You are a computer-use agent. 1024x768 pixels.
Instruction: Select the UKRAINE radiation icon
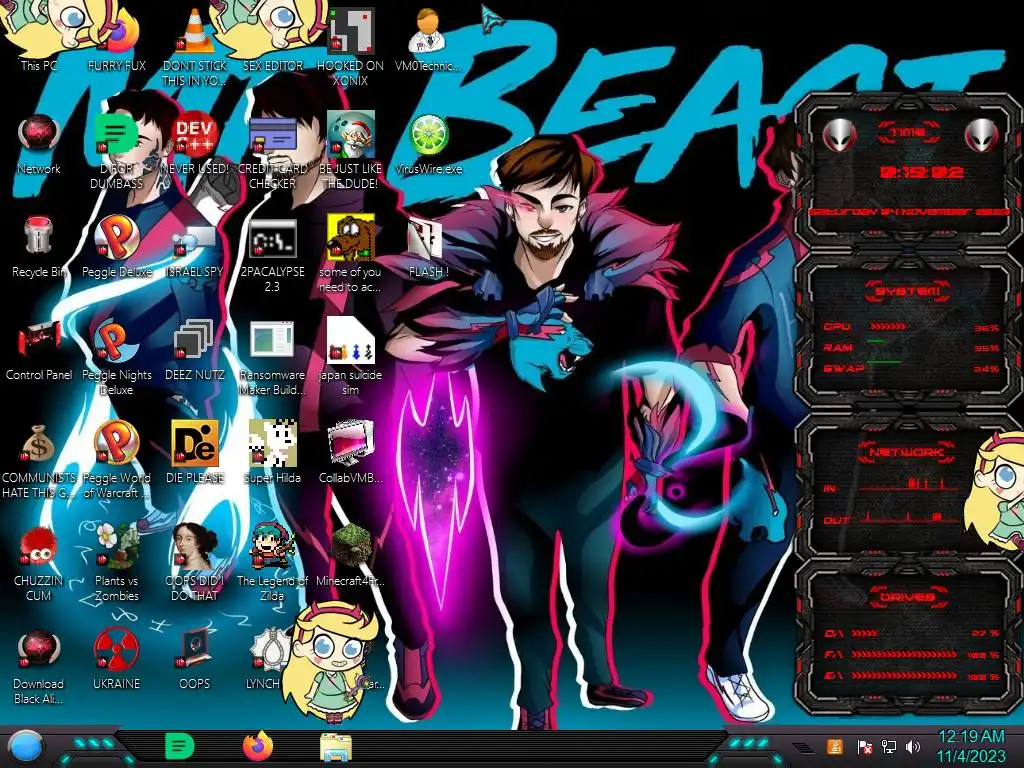tap(116, 650)
